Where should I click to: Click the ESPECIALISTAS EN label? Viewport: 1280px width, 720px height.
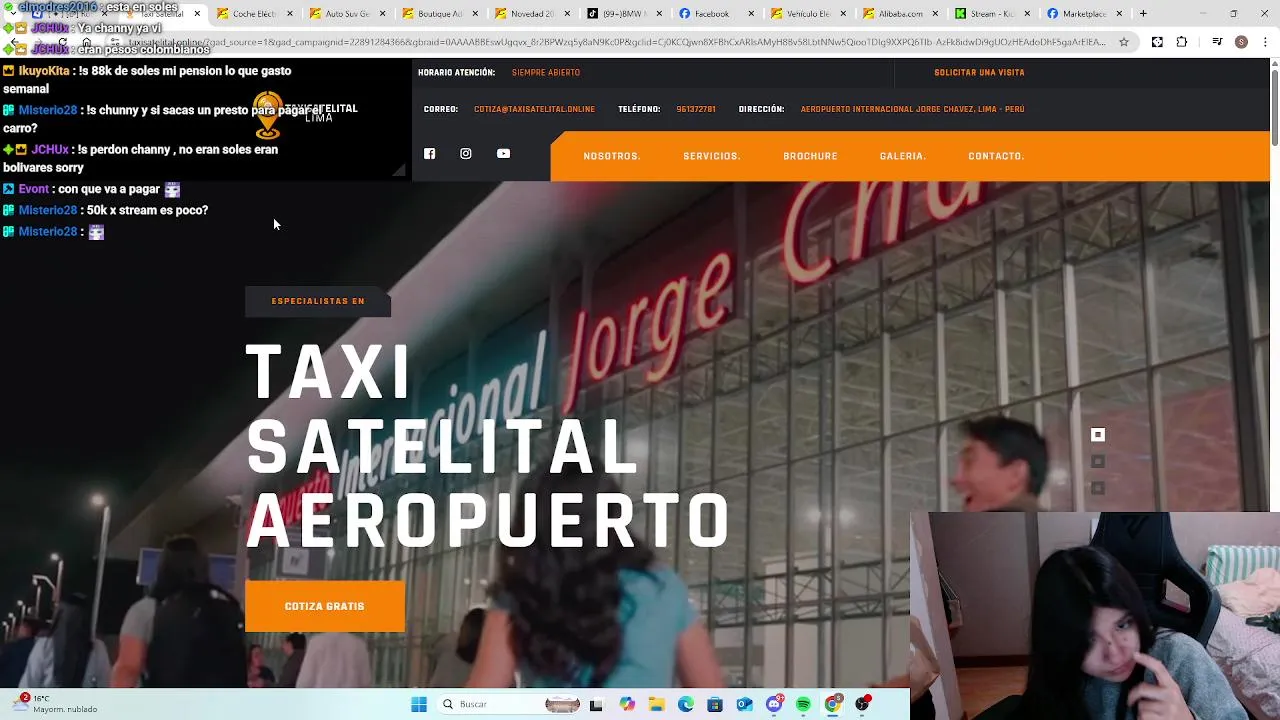coord(318,301)
